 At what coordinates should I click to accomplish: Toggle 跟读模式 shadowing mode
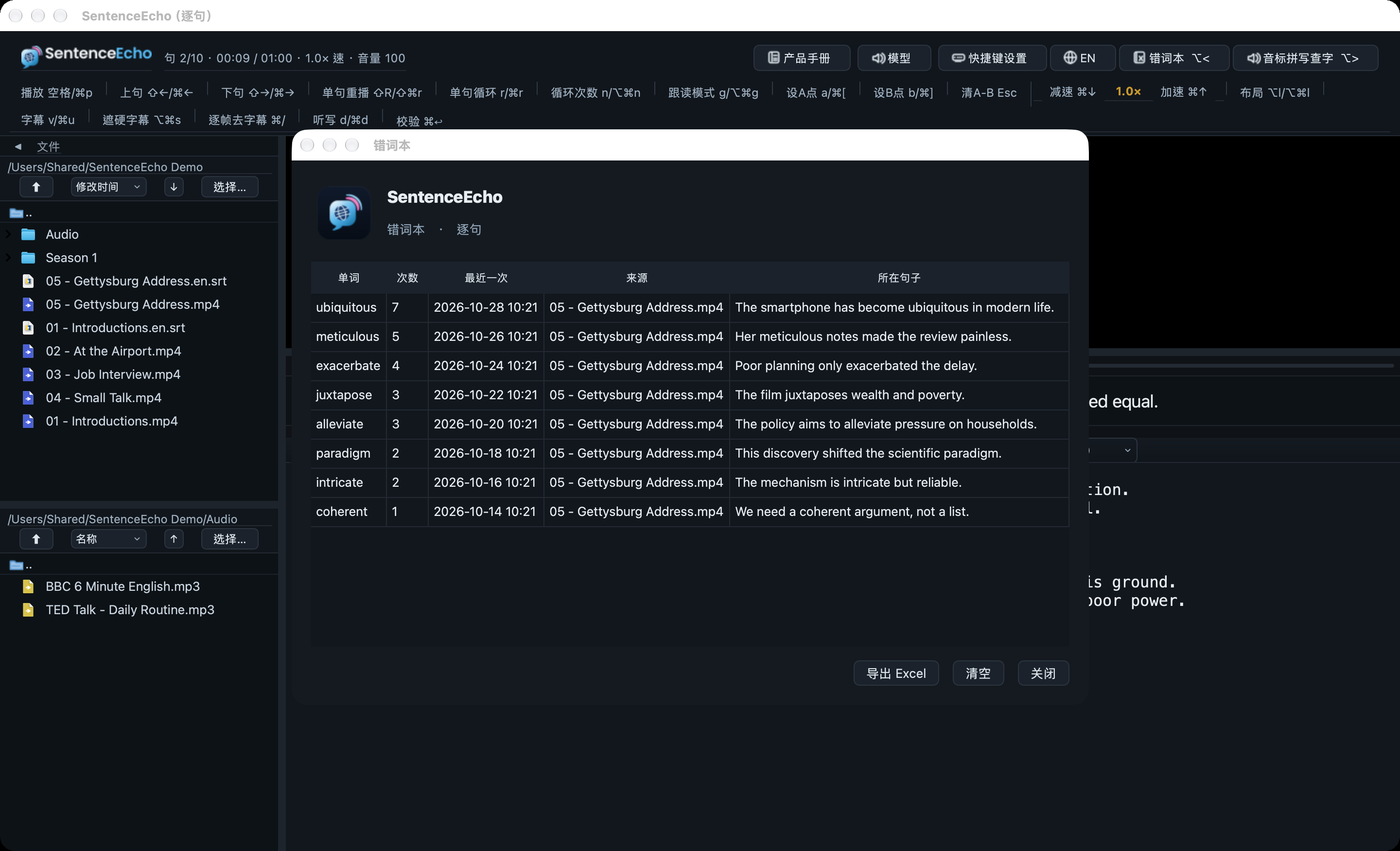pos(713,93)
